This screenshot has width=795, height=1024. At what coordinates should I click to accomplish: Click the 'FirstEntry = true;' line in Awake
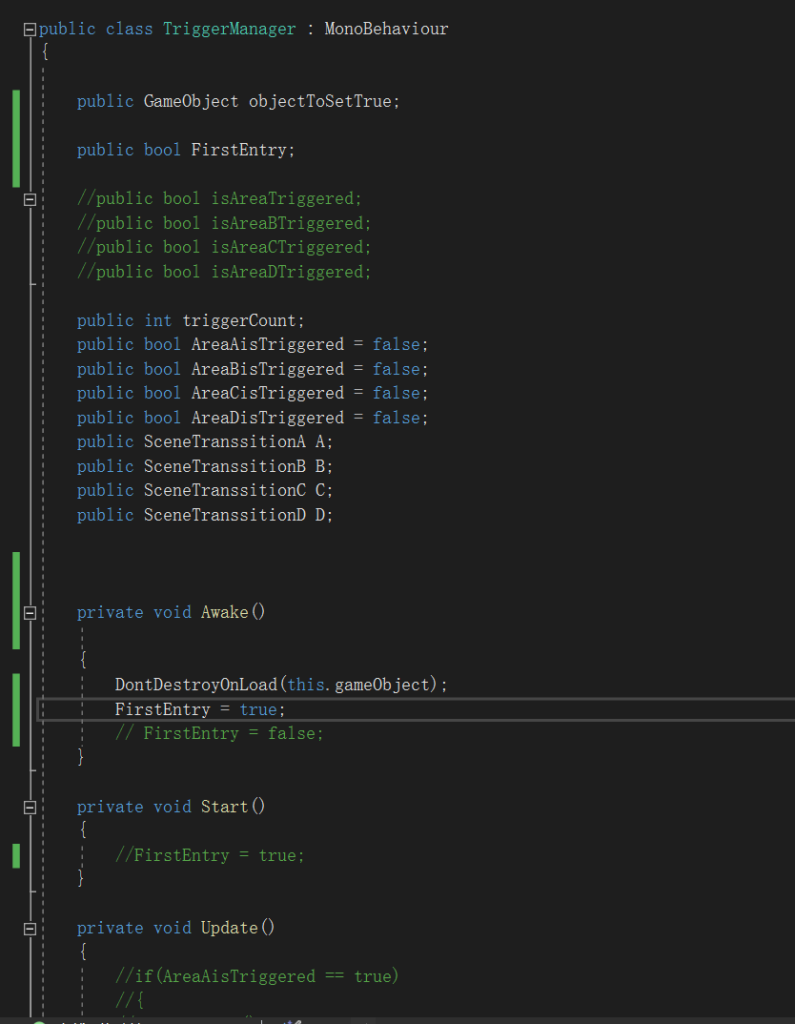tap(200, 709)
